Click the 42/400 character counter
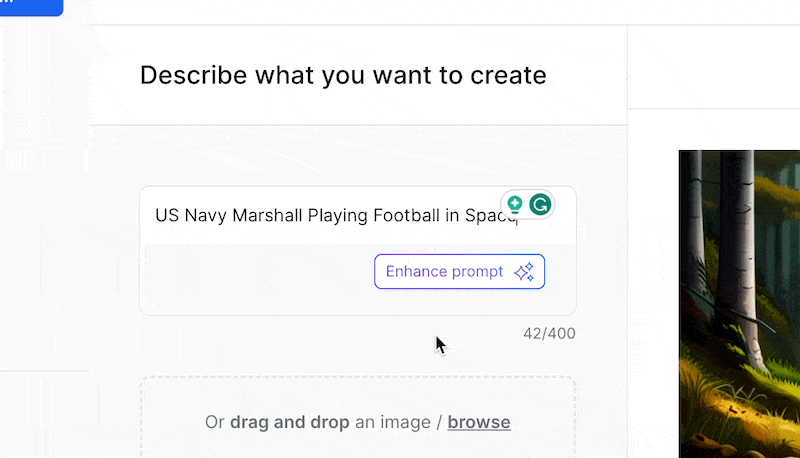800x458 pixels. coord(549,333)
